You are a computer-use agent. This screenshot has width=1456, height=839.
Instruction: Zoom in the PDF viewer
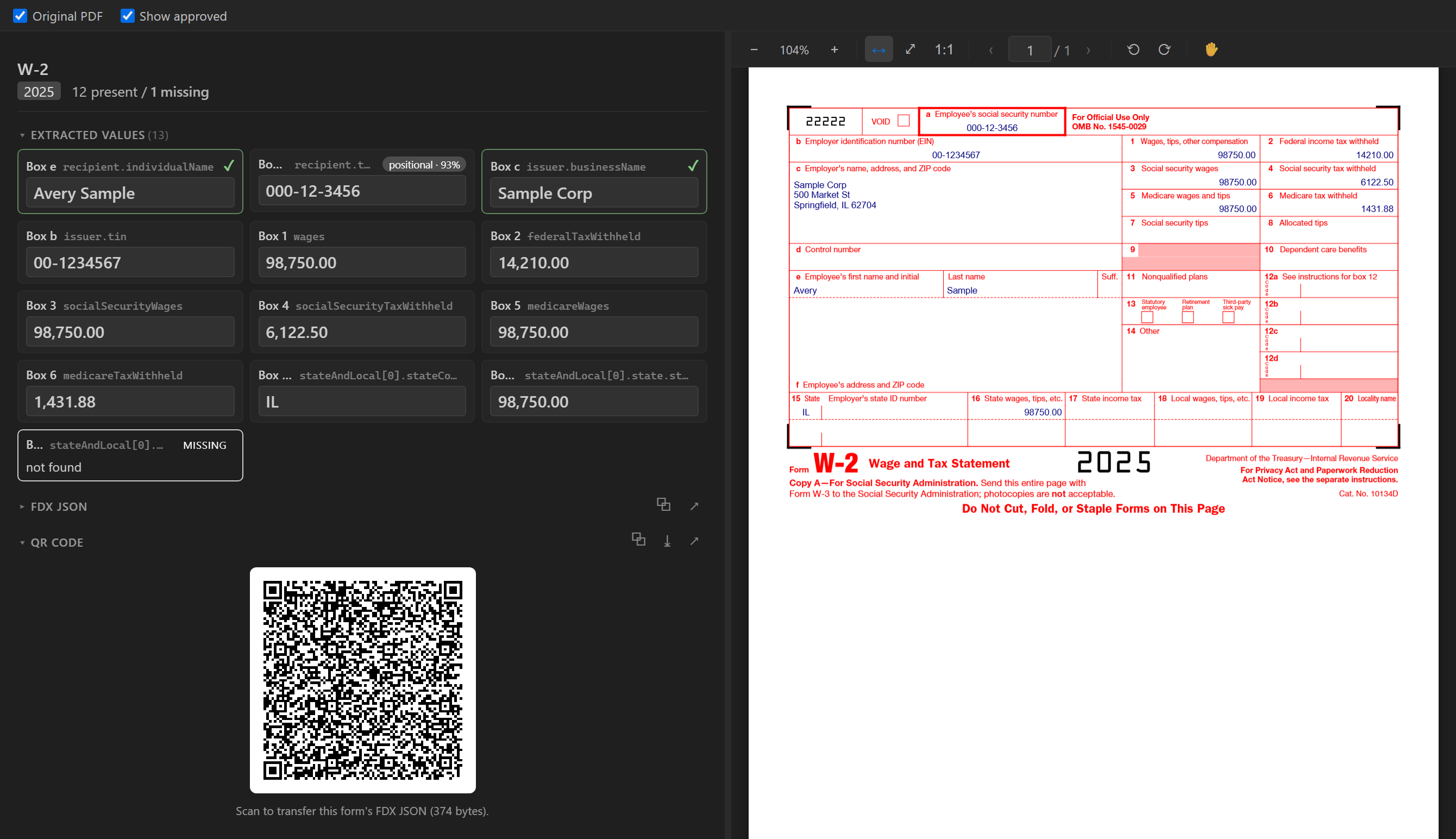click(x=834, y=49)
